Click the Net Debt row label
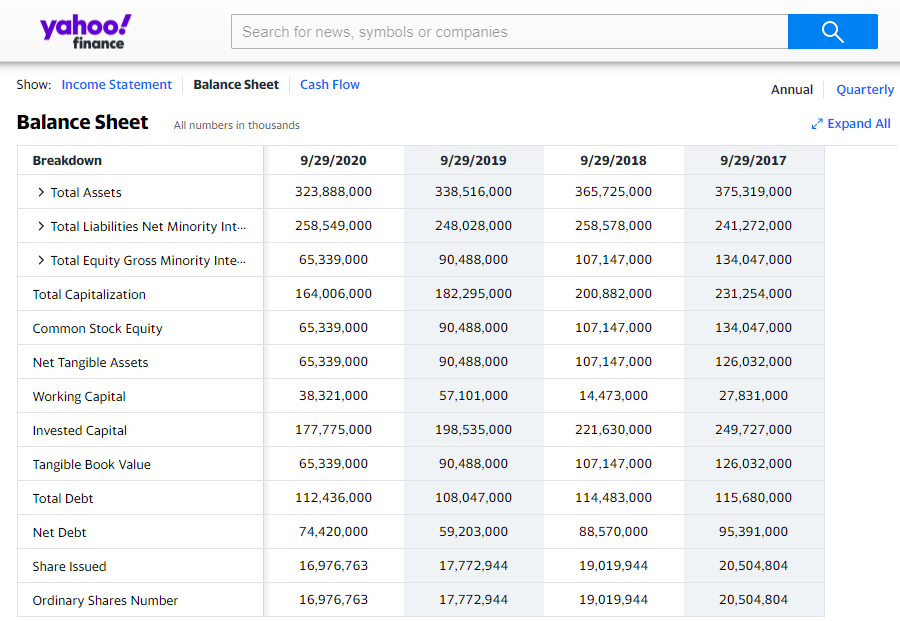The width and height of the screenshot is (900, 621). [x=59, y=533]
